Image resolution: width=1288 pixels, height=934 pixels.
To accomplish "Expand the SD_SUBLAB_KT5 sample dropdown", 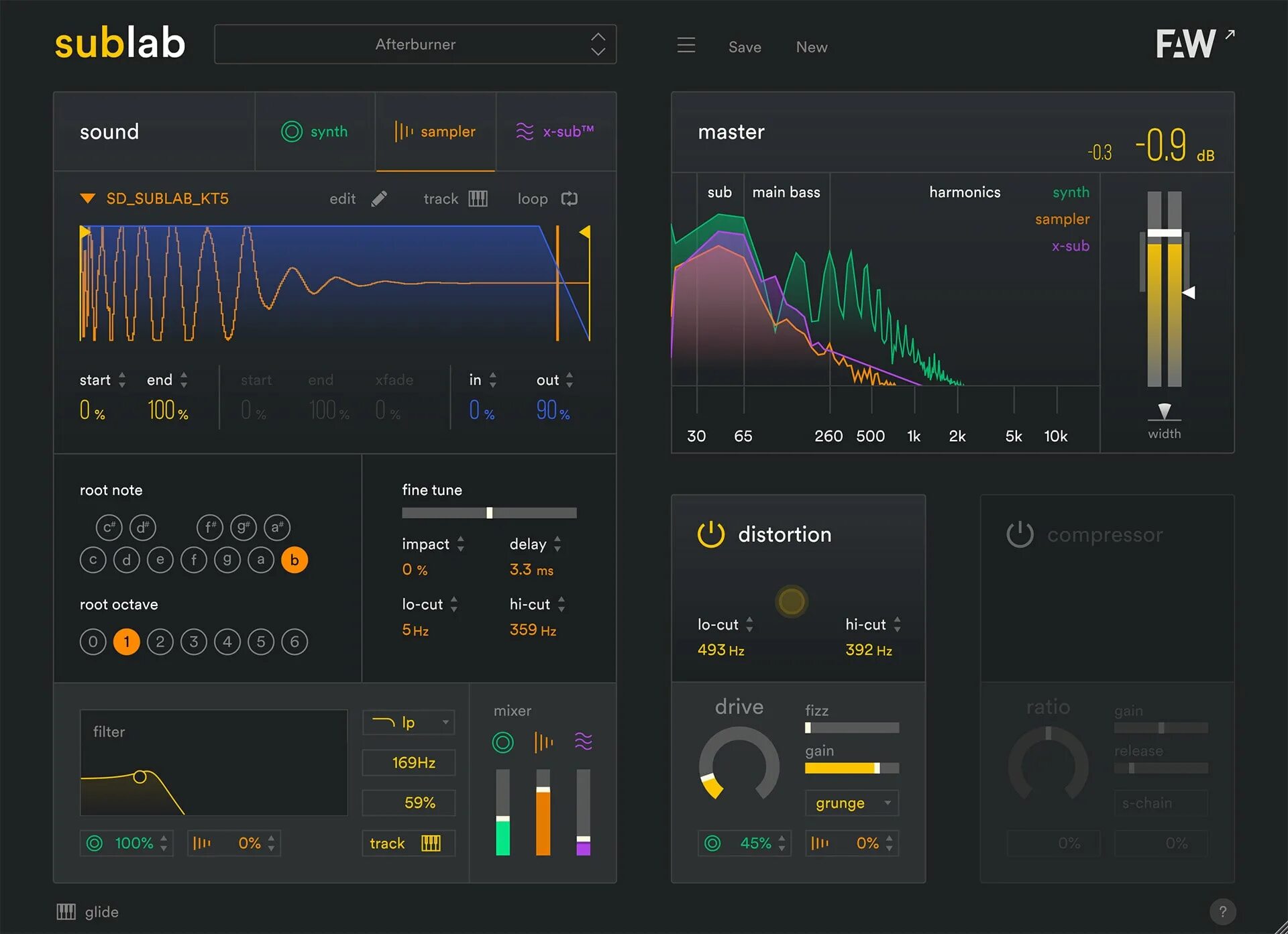I will coord(87,198).
